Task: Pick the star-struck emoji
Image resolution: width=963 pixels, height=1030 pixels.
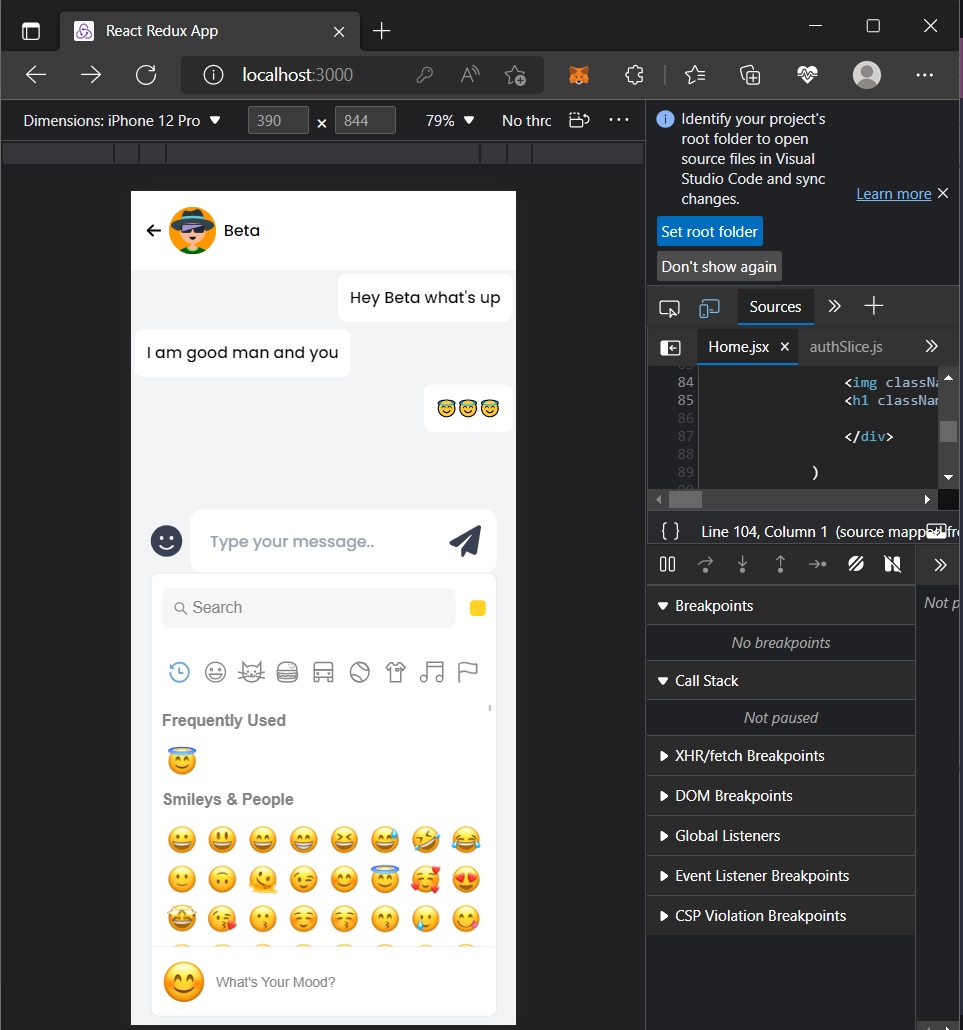Action: pos(182,919)
